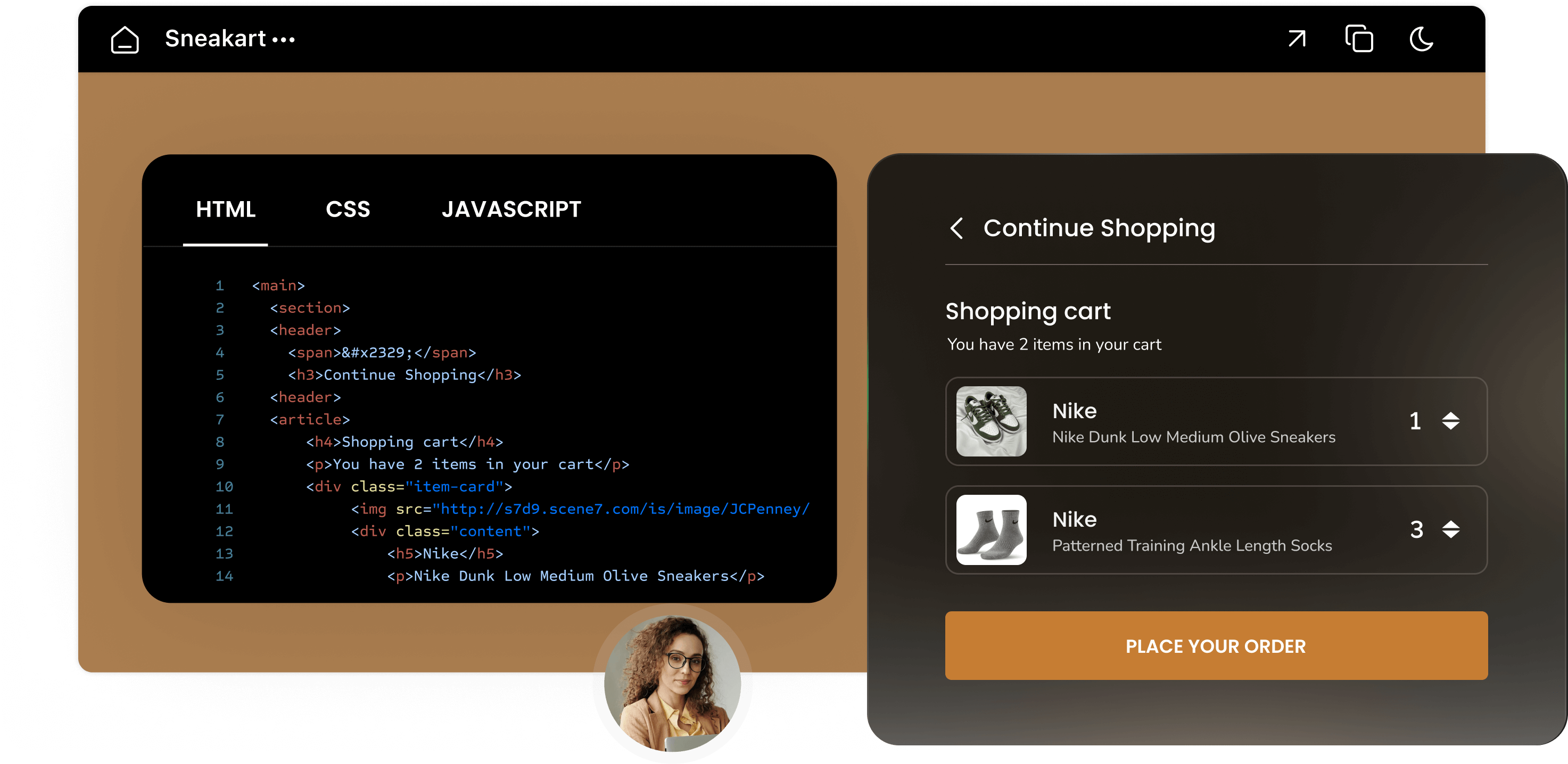Click code line 8 Shopping cart h4
This screenshot has width=1568, height=764.
(x=404, y=442)
